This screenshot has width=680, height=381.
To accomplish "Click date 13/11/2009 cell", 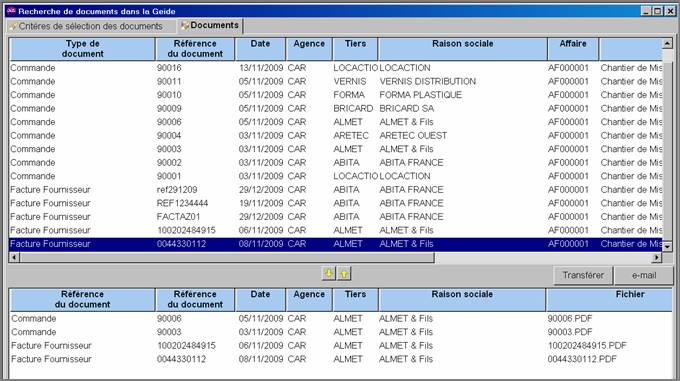I will click(x=261, y=68).
